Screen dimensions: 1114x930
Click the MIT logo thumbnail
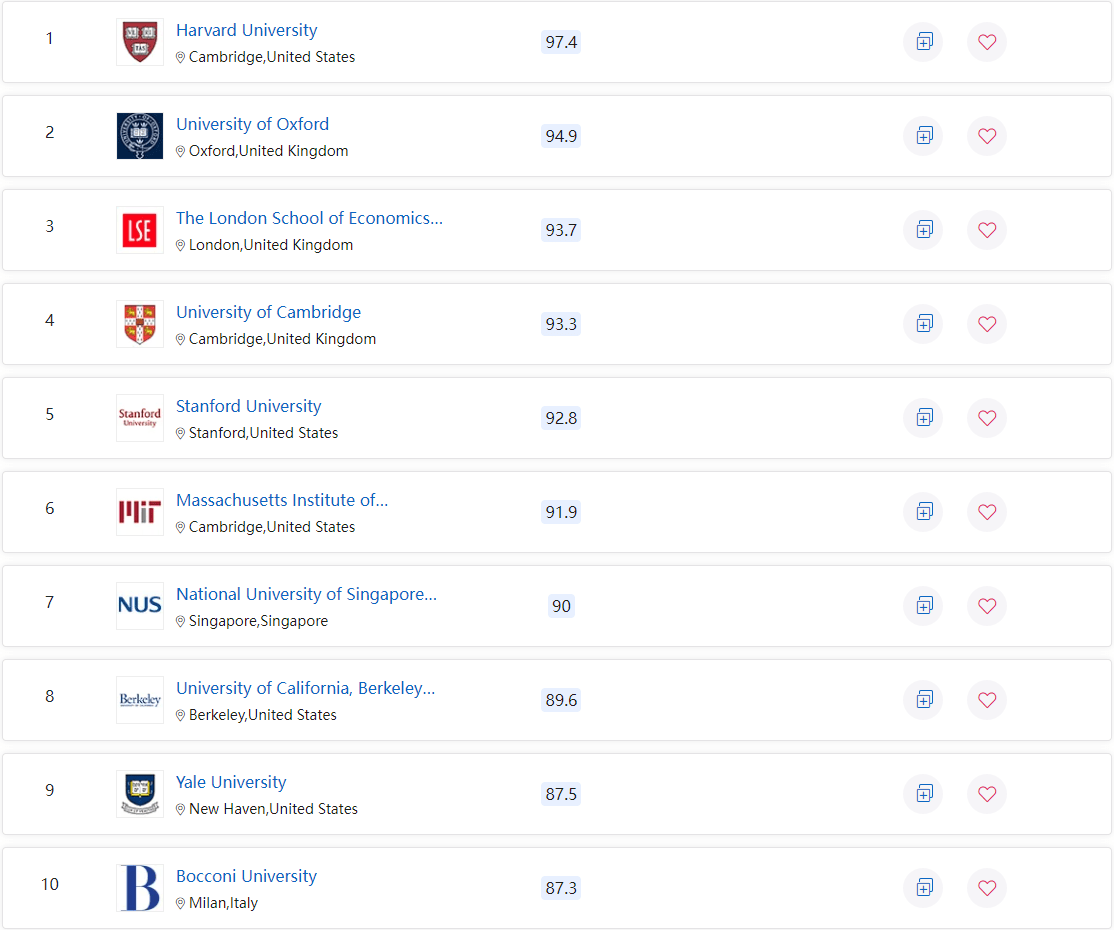click(x=140, y=512)
